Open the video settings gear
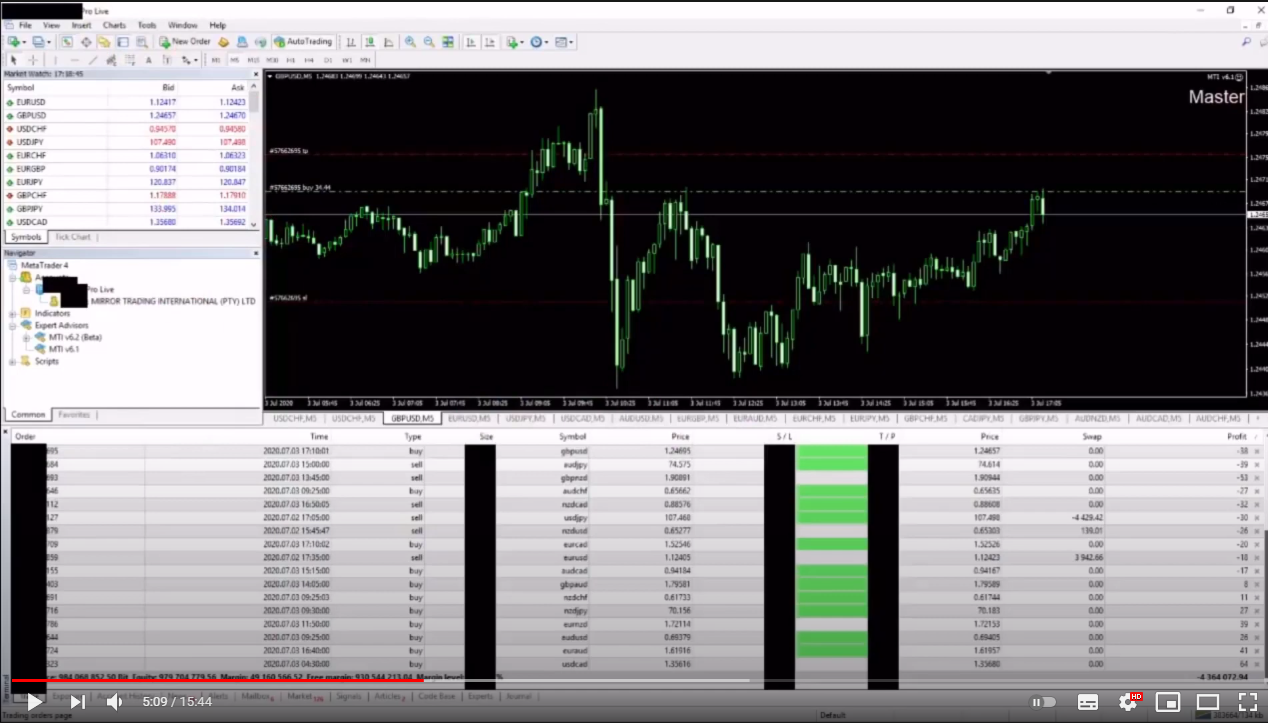 point(1128,702)
